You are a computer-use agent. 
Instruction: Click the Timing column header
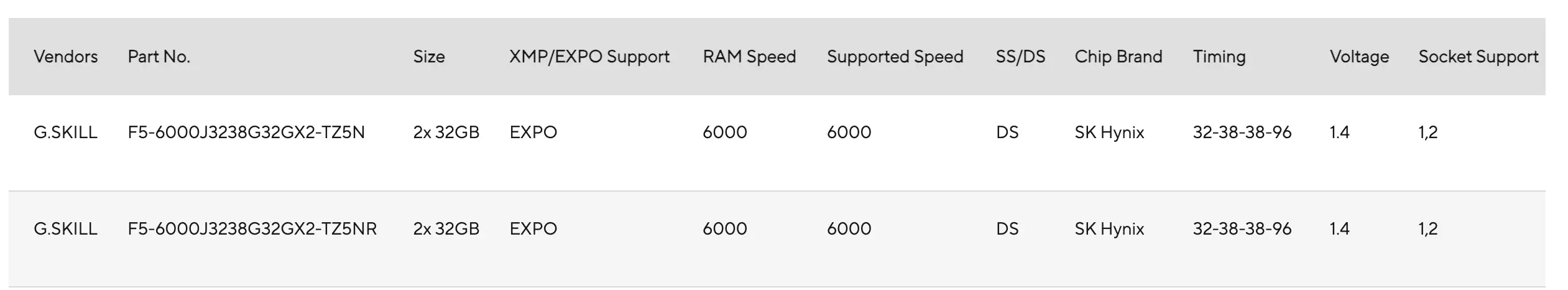pos(1219,57)
